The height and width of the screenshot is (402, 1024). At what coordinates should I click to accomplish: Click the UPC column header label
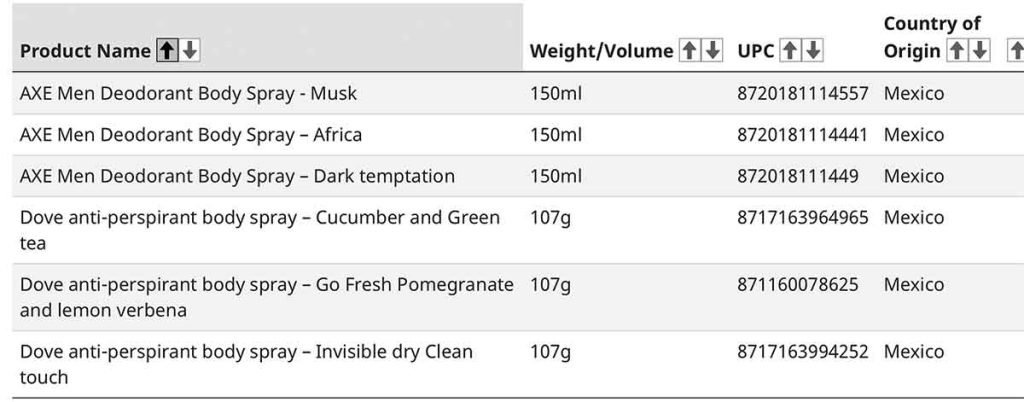click(755, 51)
